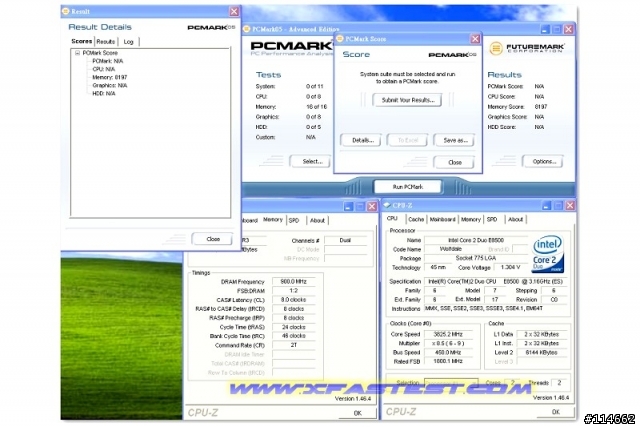640x427 pixels.
Task: Click the Save as button
Action: click(454, 140)
